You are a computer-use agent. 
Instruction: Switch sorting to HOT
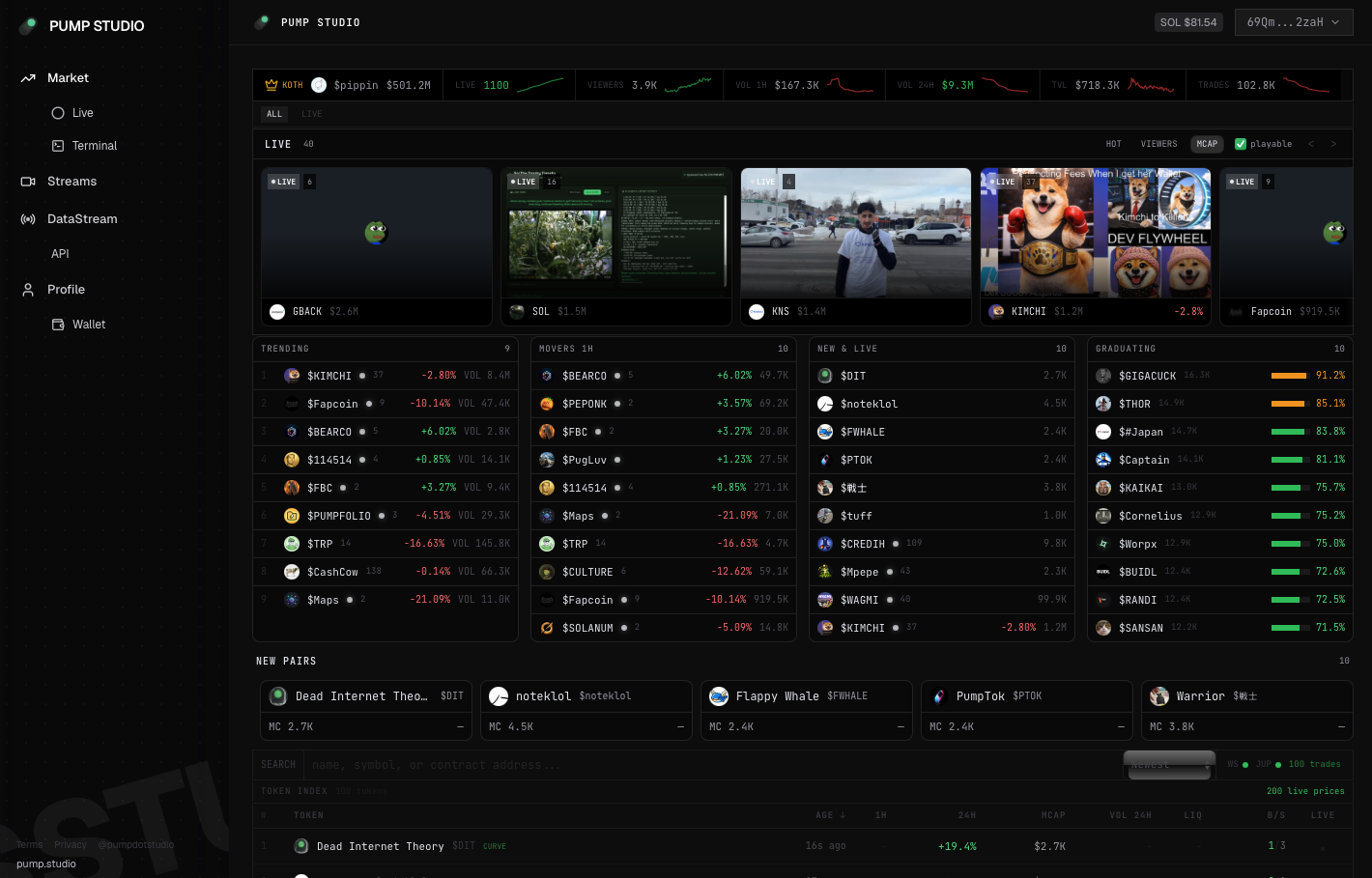point(1113,144)
